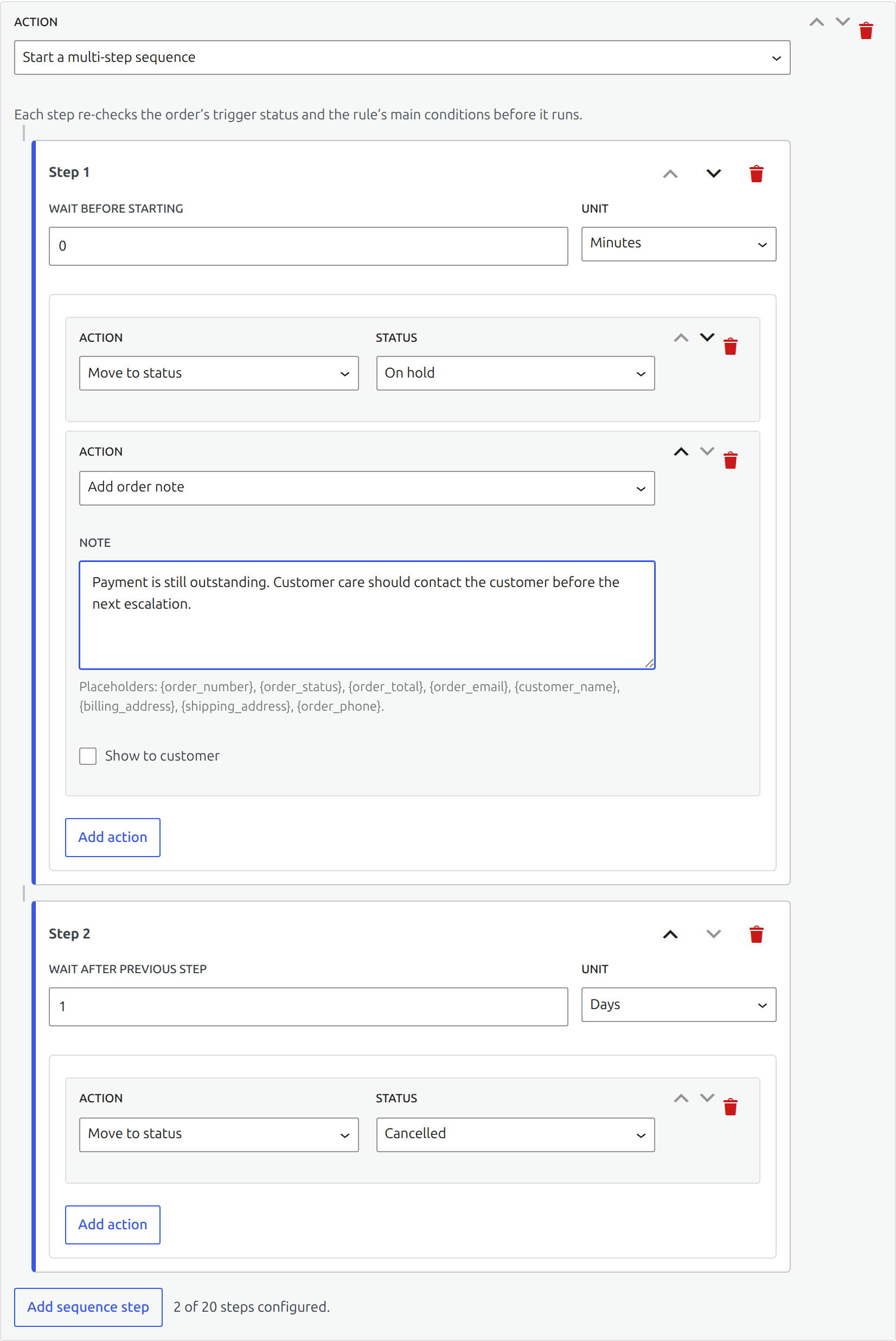Viewport: 896px width, 1341px height.
Task: Move Step 1 up
Action: coord(670,174)
